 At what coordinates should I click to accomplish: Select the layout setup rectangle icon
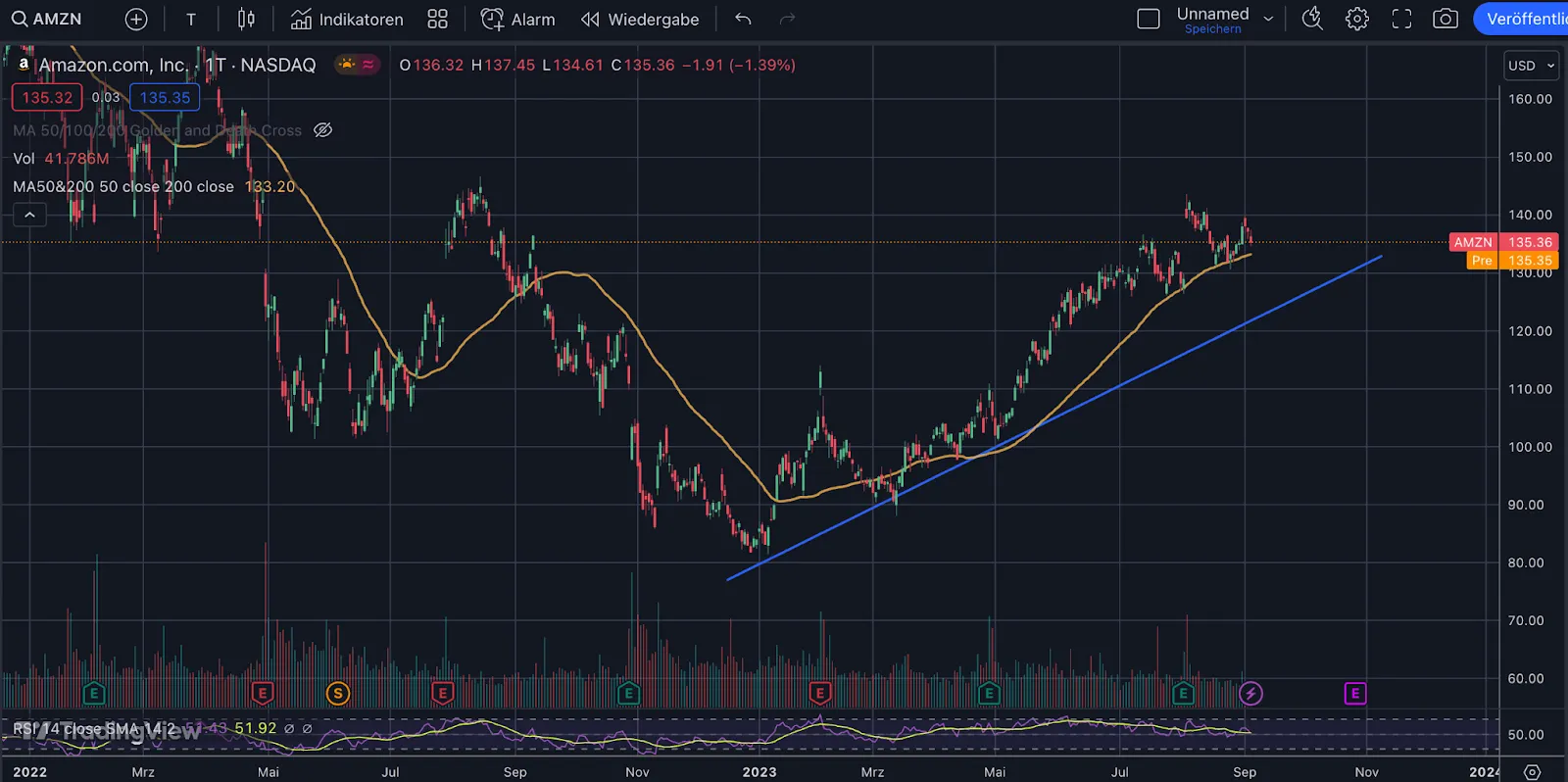point(1149,20)
